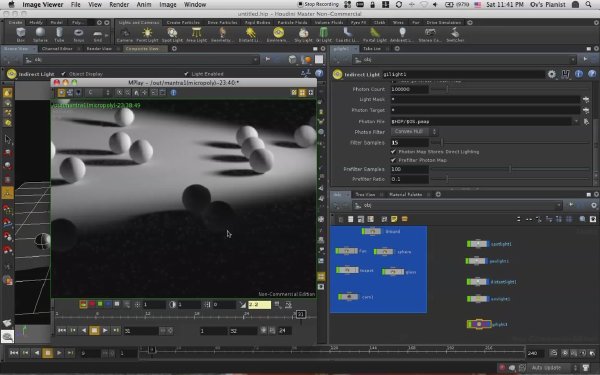The width and height of the screenshot is (600, 375).
Task: Open the Photon Filter dropdown
Action: (414, 132)
